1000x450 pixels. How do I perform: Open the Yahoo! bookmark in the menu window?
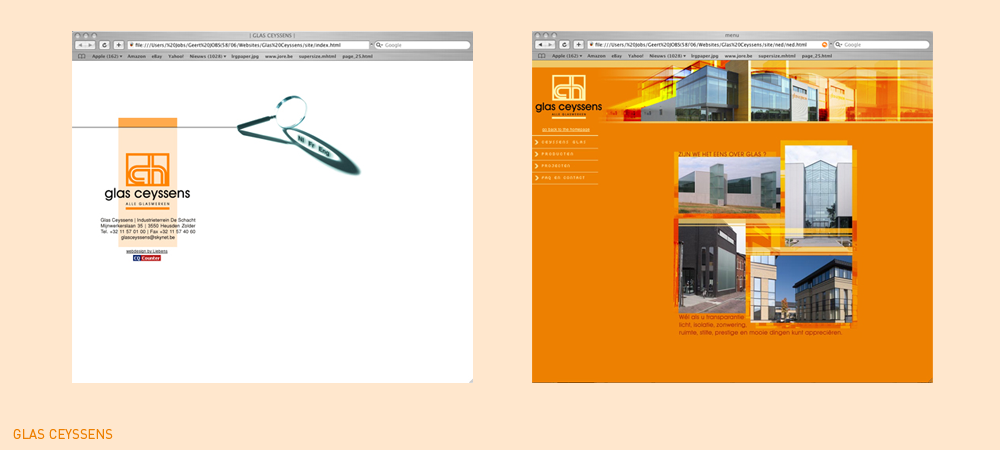coord(636,56)
